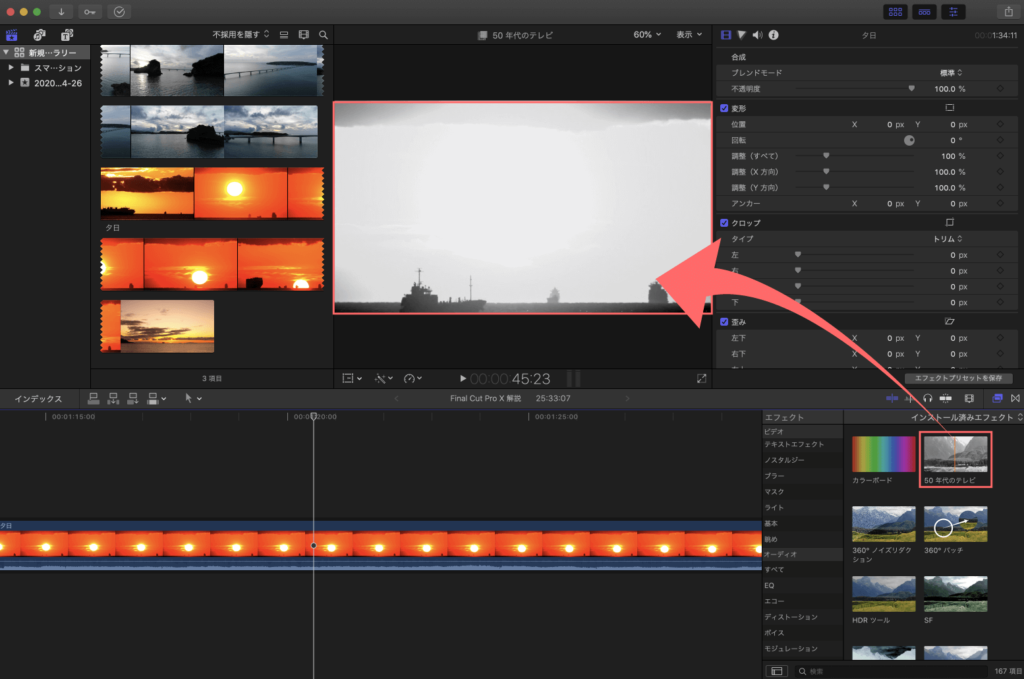This screenshot has height=679, width=1024.
Task: Add keyframe diamond for 位置
Action: pyautogui.click(x=1000, y=124)
